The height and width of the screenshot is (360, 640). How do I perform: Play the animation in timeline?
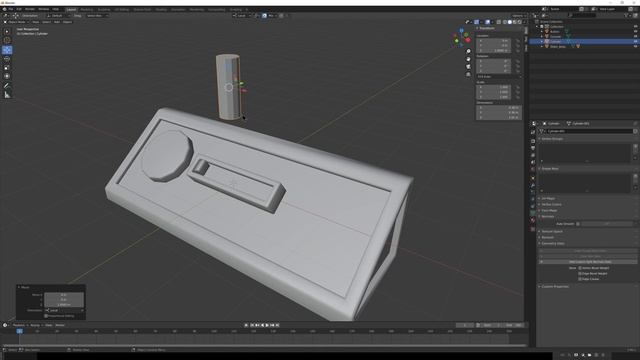pyautogui.click(x=267, y=325)
